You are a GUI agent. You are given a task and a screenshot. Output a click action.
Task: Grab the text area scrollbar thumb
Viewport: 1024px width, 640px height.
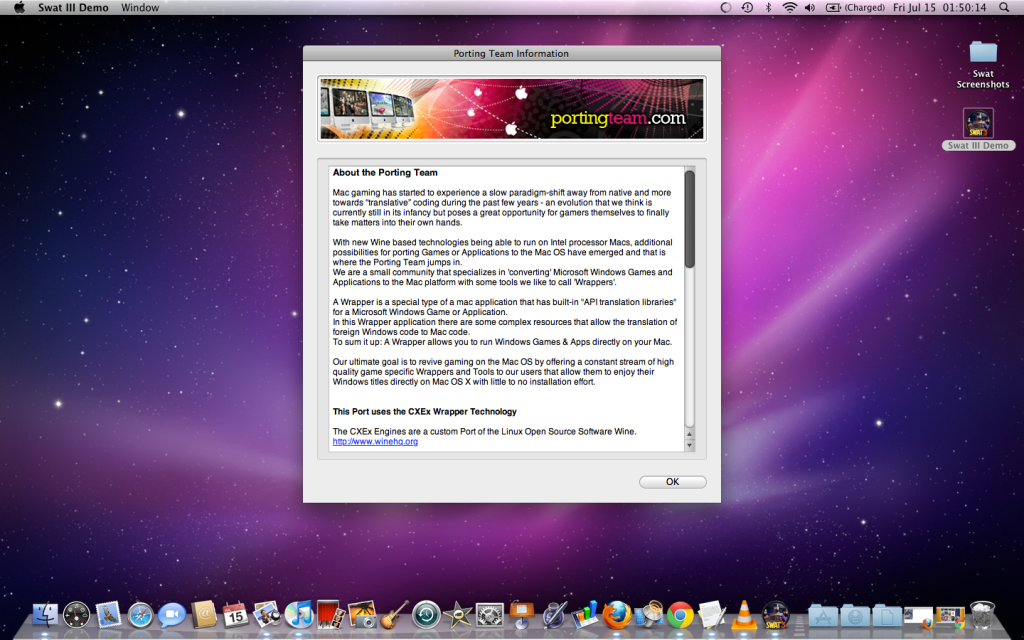coord(689,219)
